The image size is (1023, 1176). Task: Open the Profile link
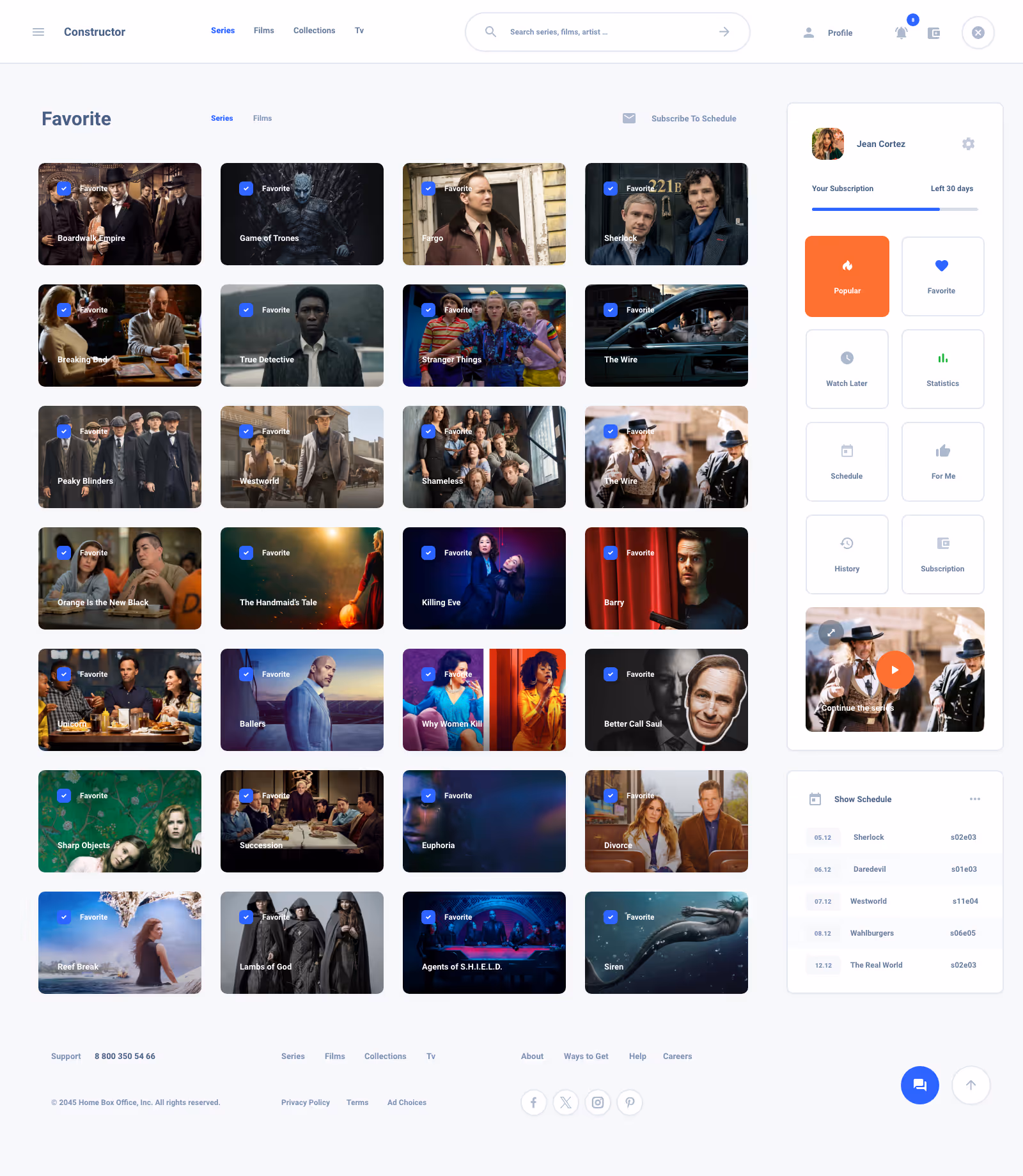tap(839, 33)
